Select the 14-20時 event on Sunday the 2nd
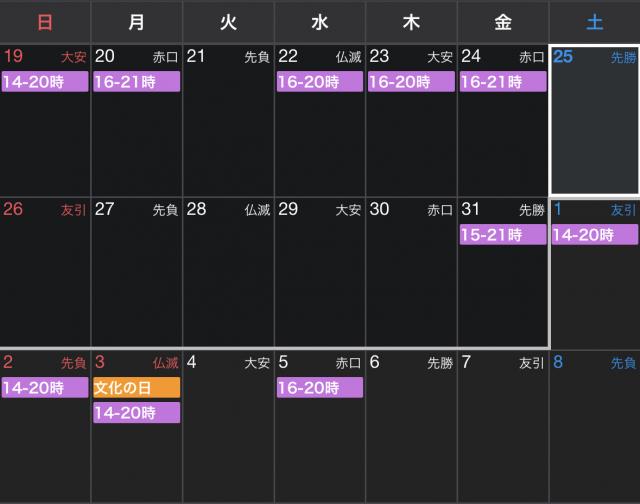640x504 pixels. coord(45,388)
